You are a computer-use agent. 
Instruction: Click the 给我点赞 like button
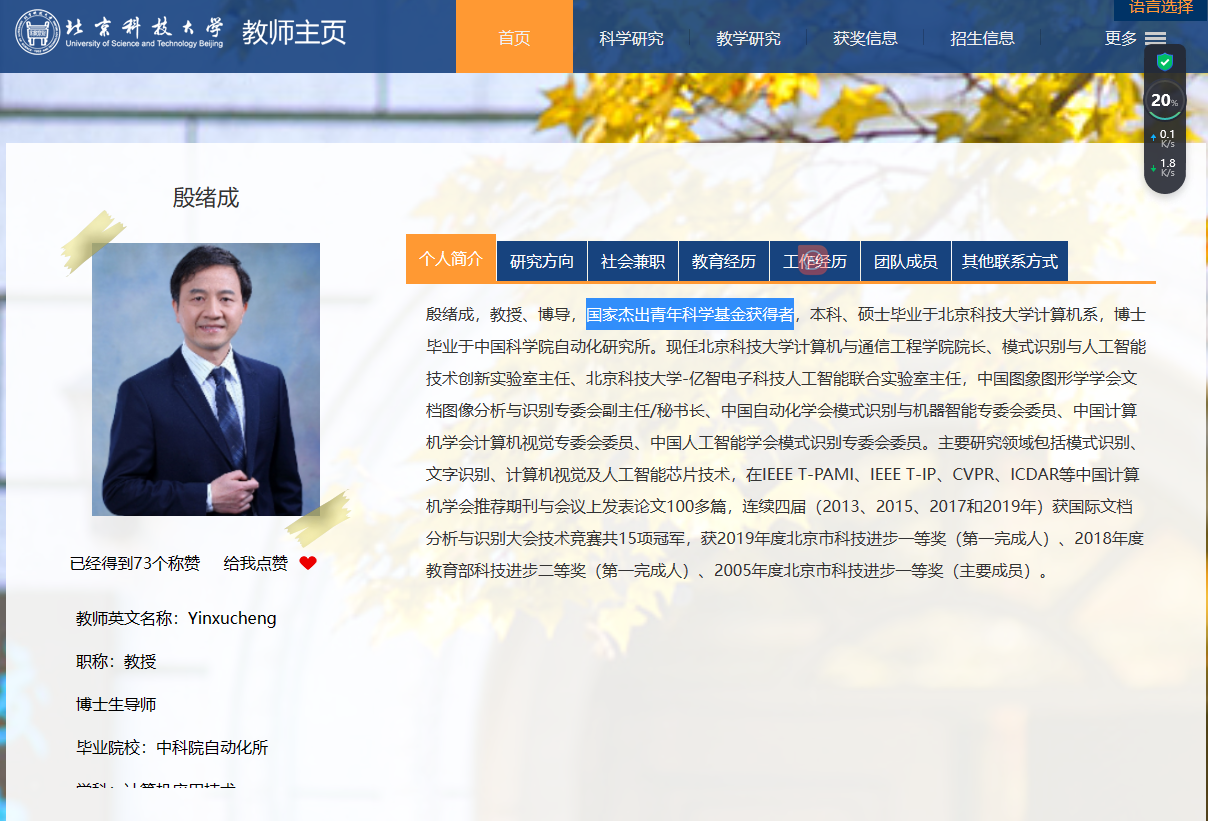click(255, 563)
